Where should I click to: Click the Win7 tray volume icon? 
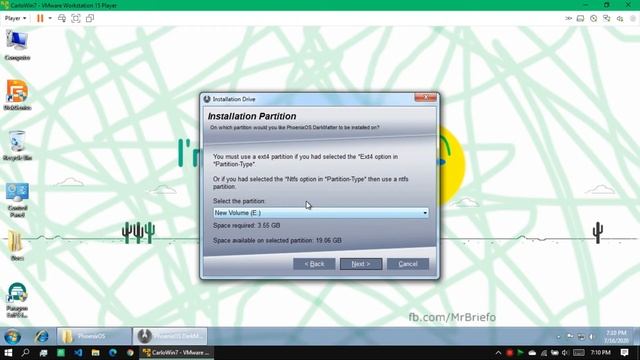point(591,337)
